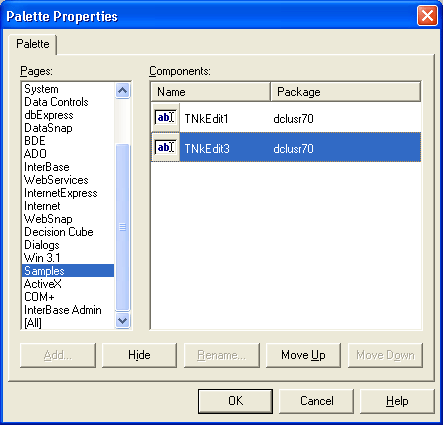
Task: Confirm with the OK button
Action: pyautogui.click(x=235, y=401)
